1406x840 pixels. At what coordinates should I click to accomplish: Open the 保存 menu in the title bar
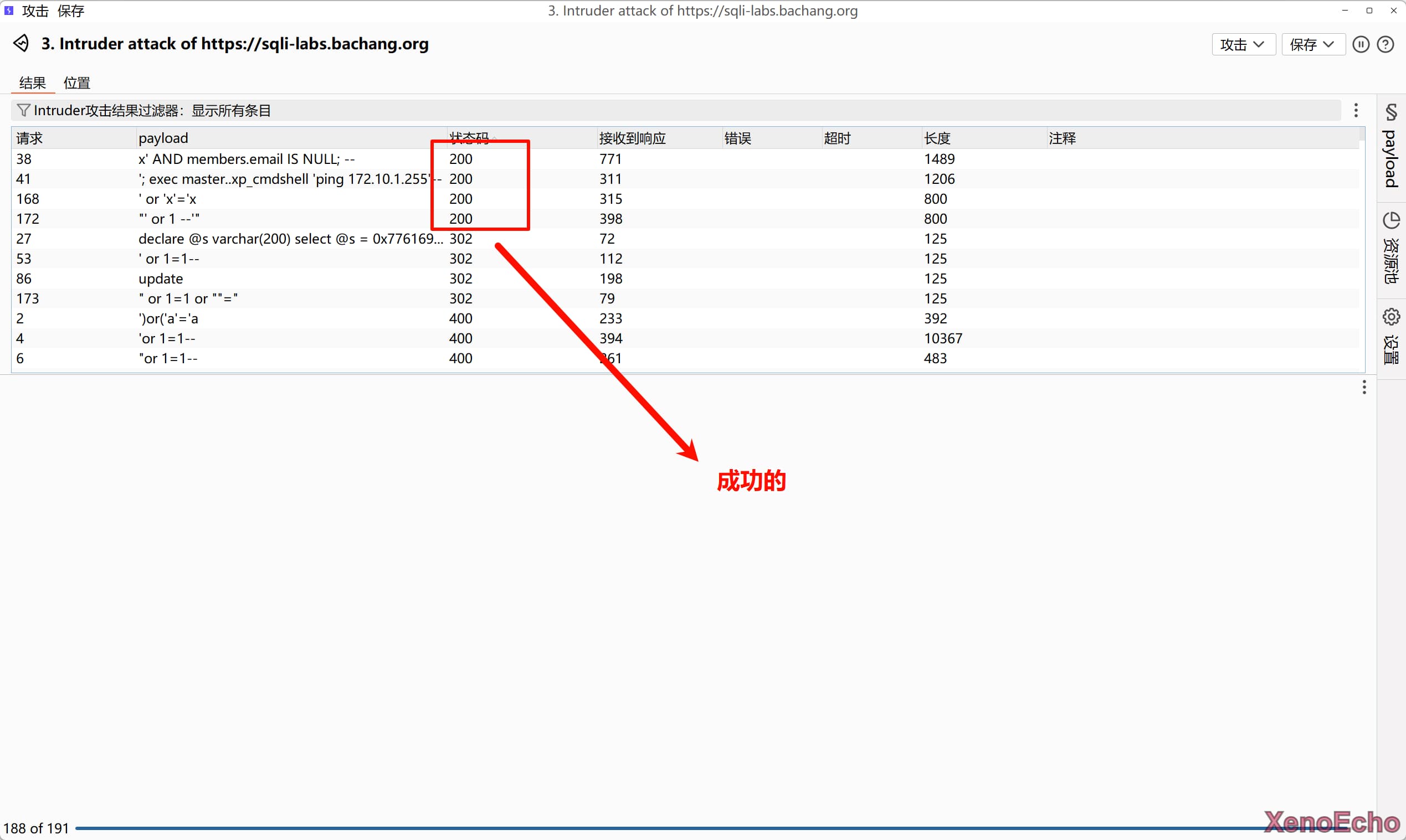point(71,11)
